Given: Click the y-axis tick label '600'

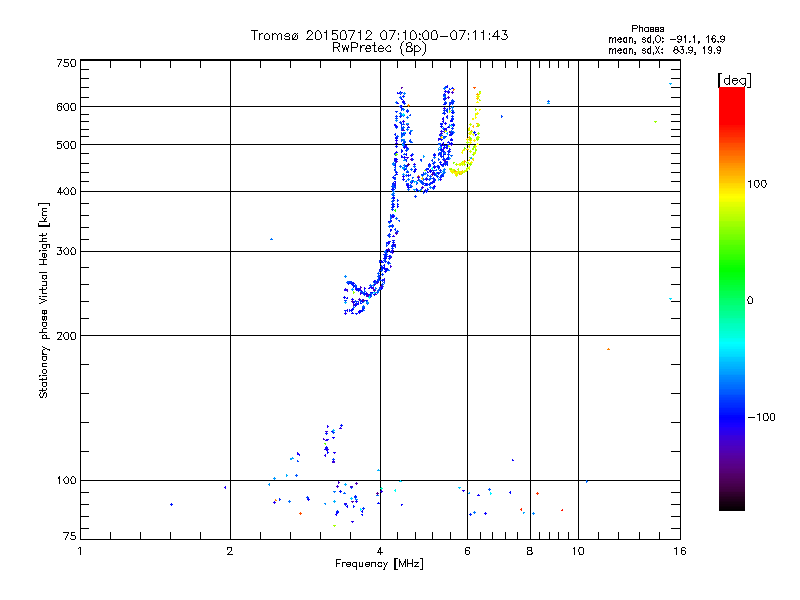Looking at the screenshot, I should point(66,107).
